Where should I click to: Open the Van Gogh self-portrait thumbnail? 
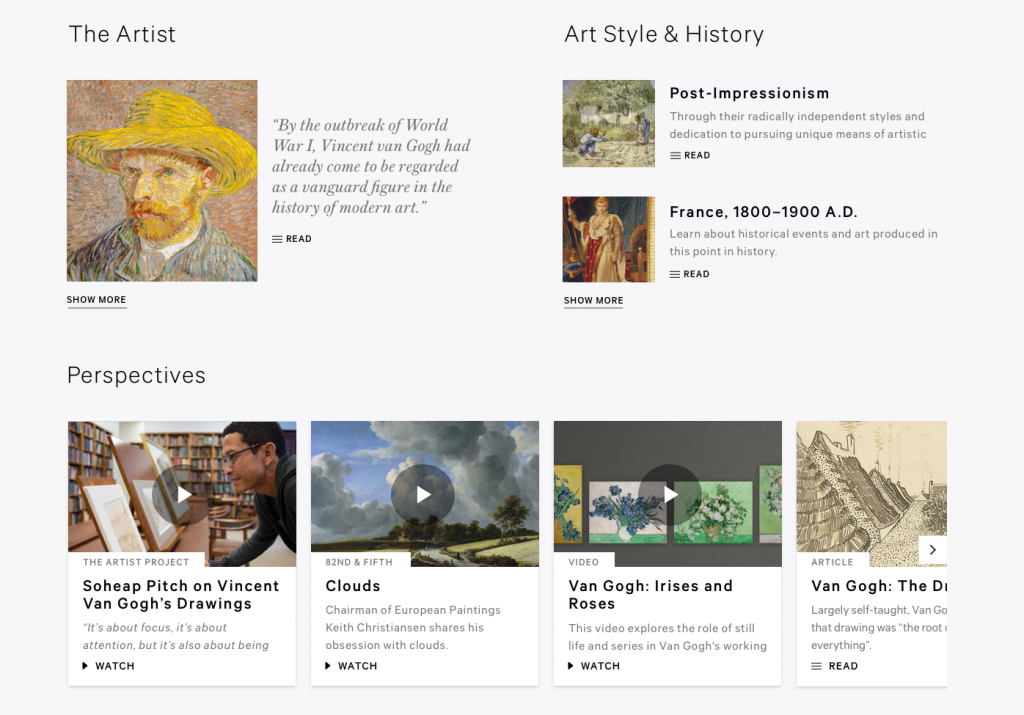pyautogui.click(x=162, y=181)
